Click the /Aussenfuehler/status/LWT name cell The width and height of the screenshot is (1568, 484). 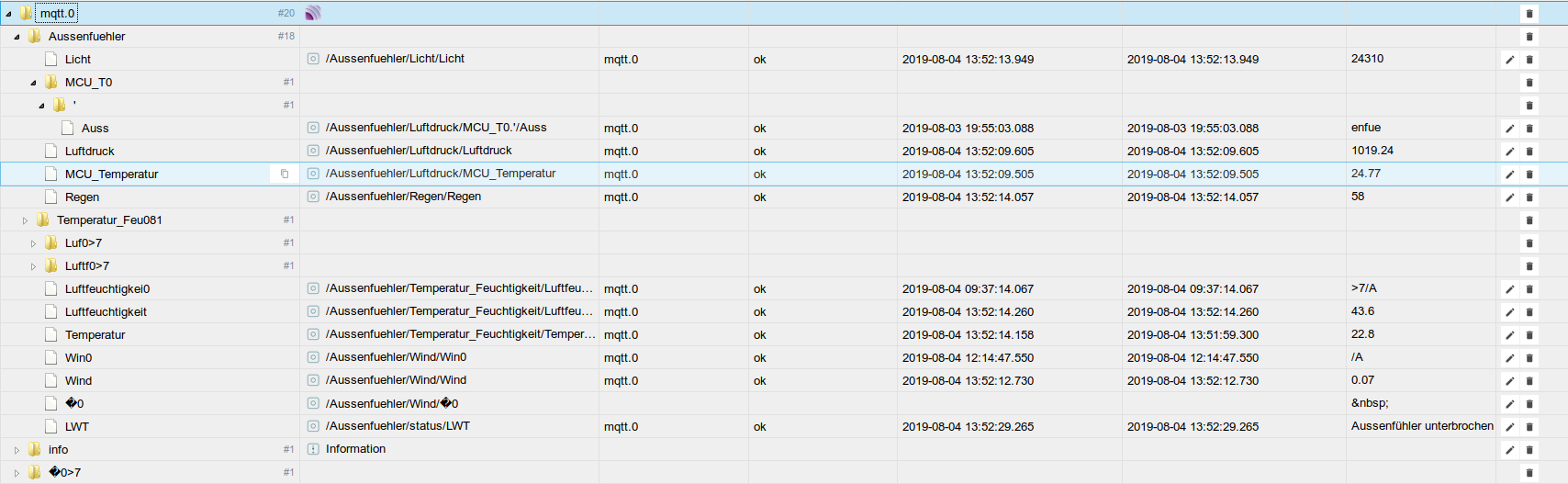(398, 426)
